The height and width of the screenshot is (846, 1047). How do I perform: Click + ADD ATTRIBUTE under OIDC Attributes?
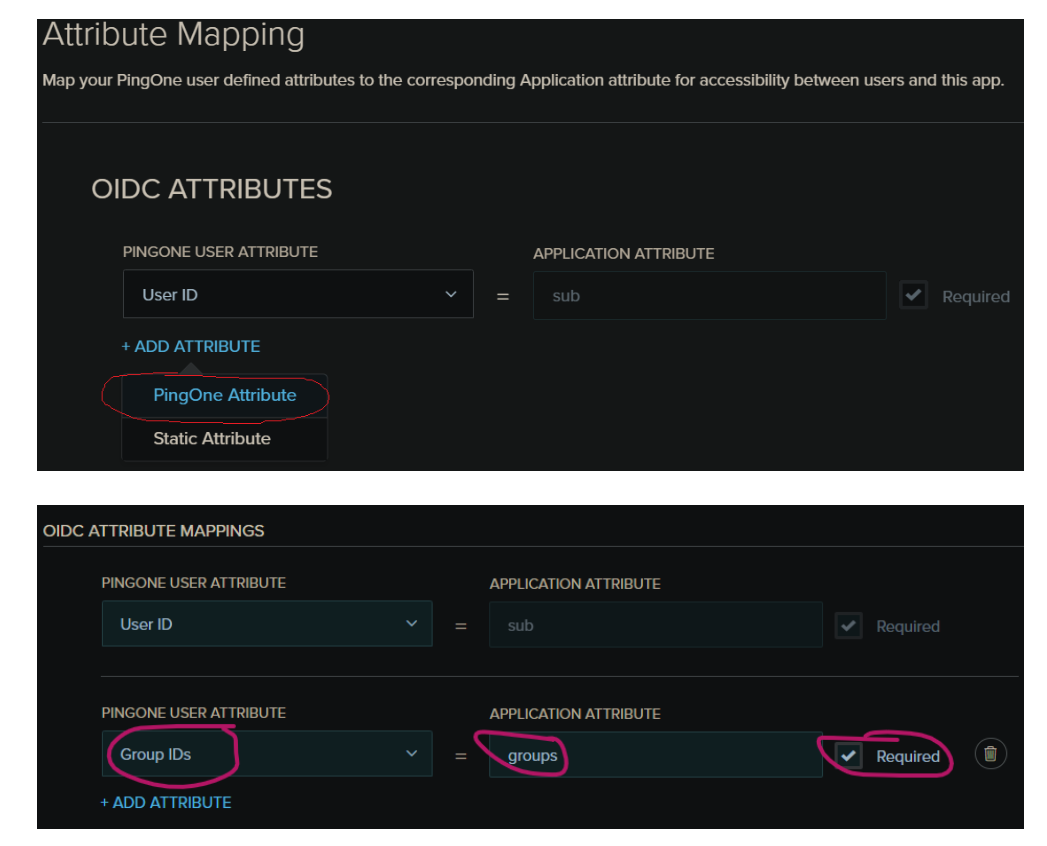click(x=191, y=347)
